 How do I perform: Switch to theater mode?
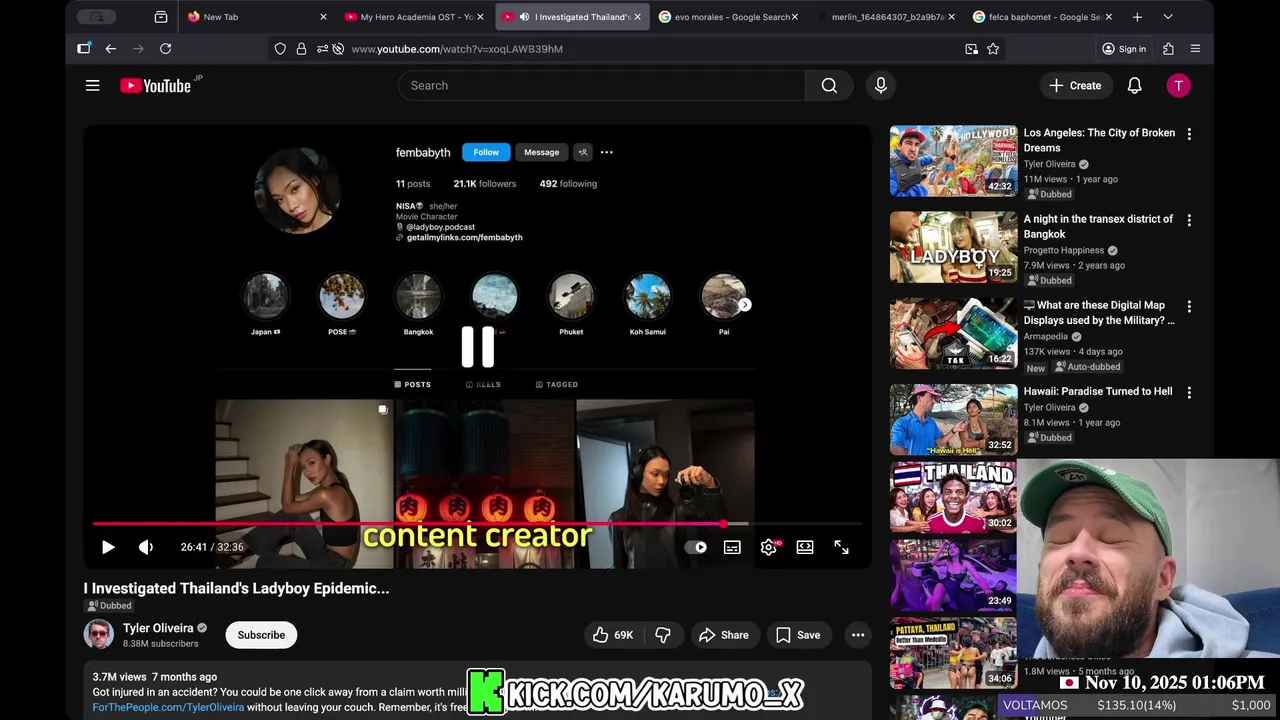point(805,547)
